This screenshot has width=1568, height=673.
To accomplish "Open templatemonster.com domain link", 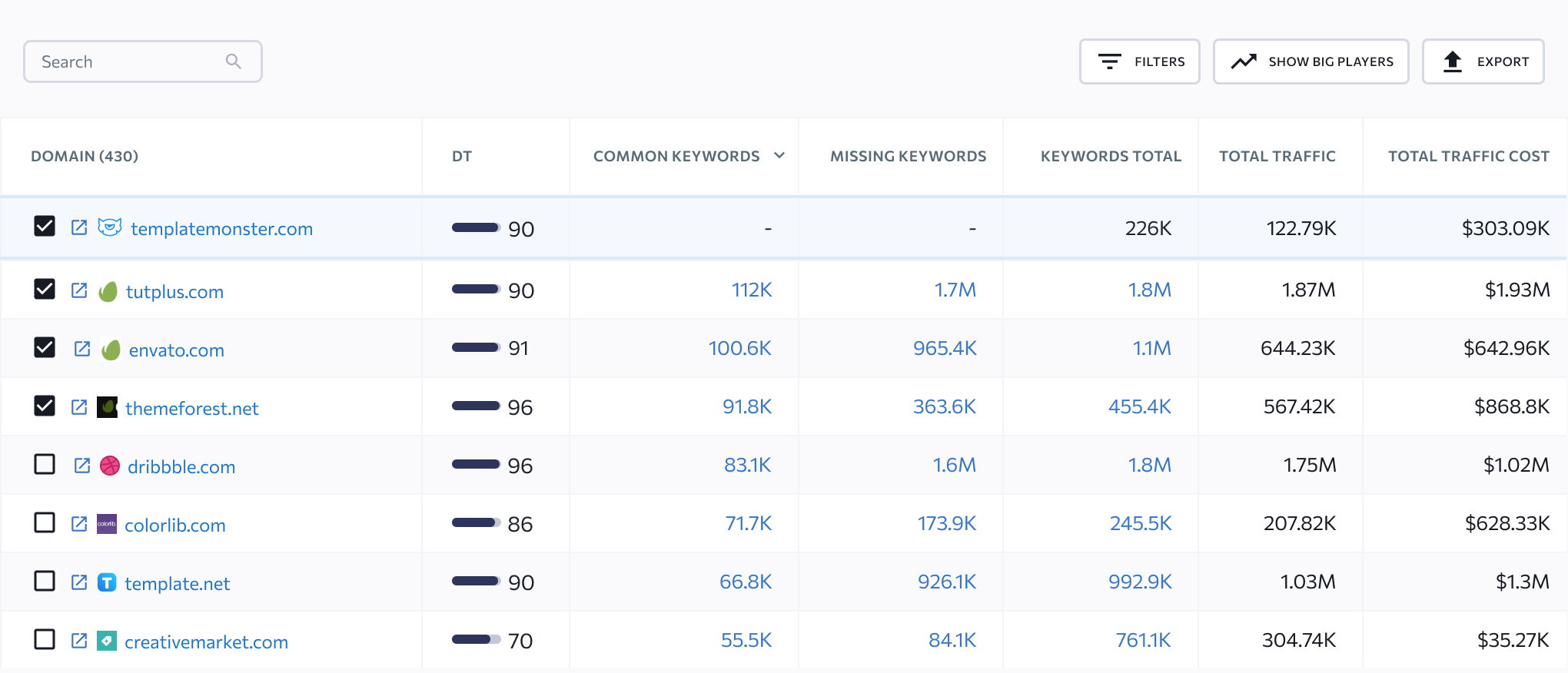I will 221,228.
